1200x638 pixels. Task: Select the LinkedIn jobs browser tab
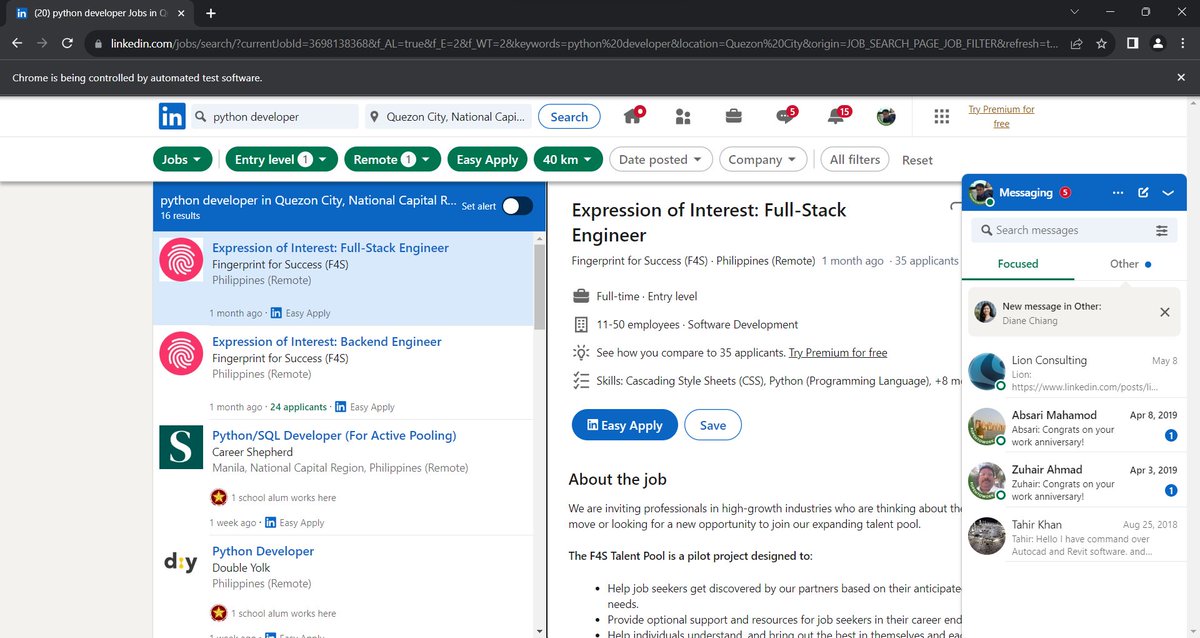tap(100, 13)
